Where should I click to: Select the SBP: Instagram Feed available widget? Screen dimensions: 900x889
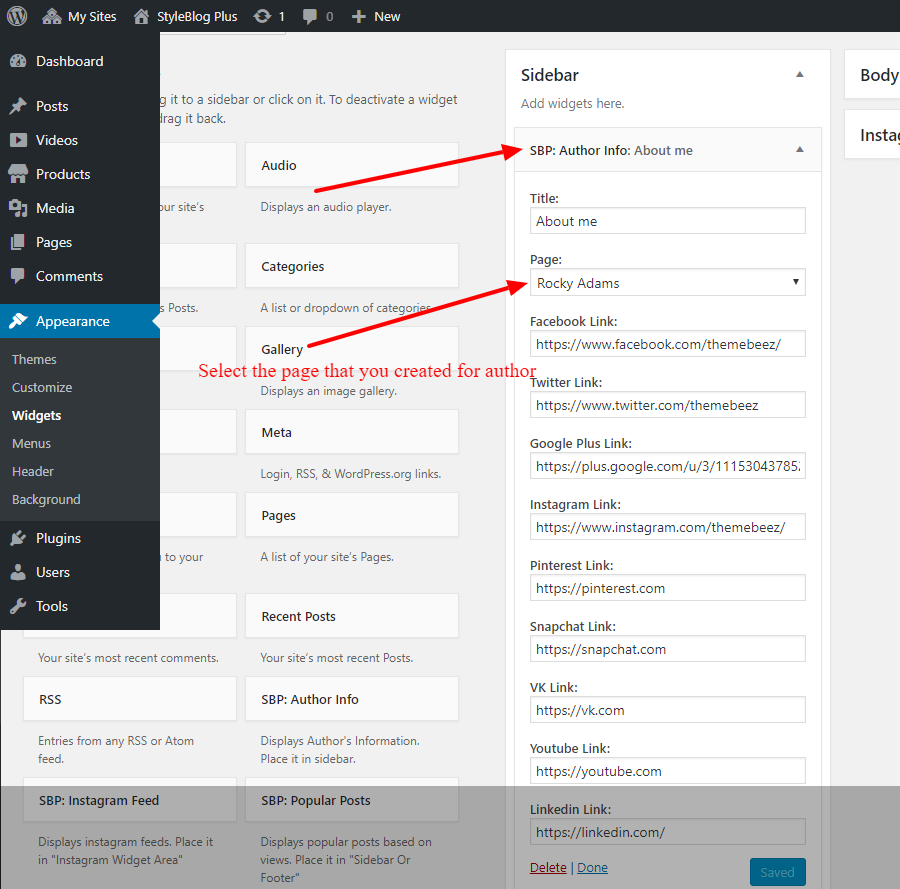click(130, 800)
